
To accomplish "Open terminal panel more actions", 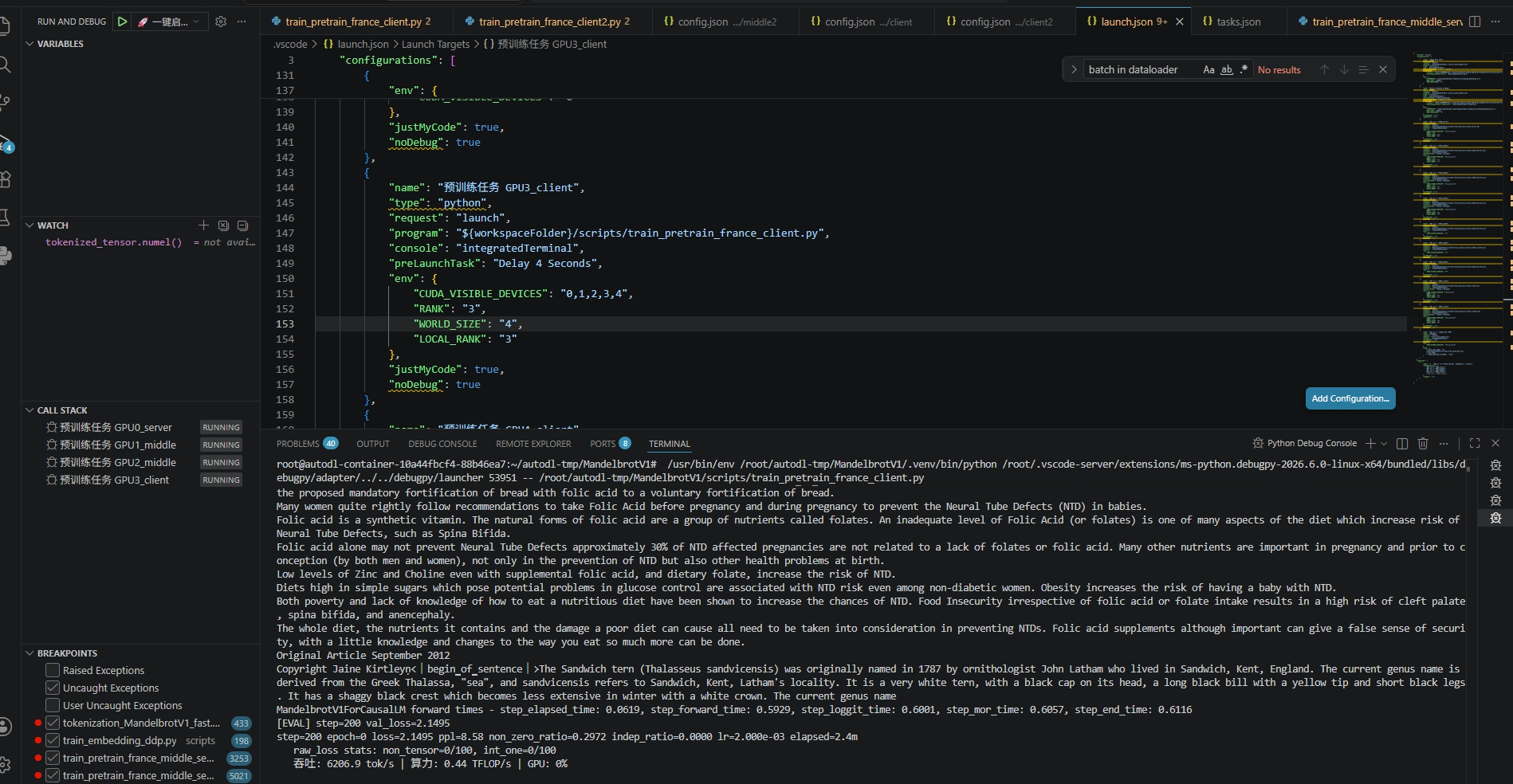I will 1444,443.
